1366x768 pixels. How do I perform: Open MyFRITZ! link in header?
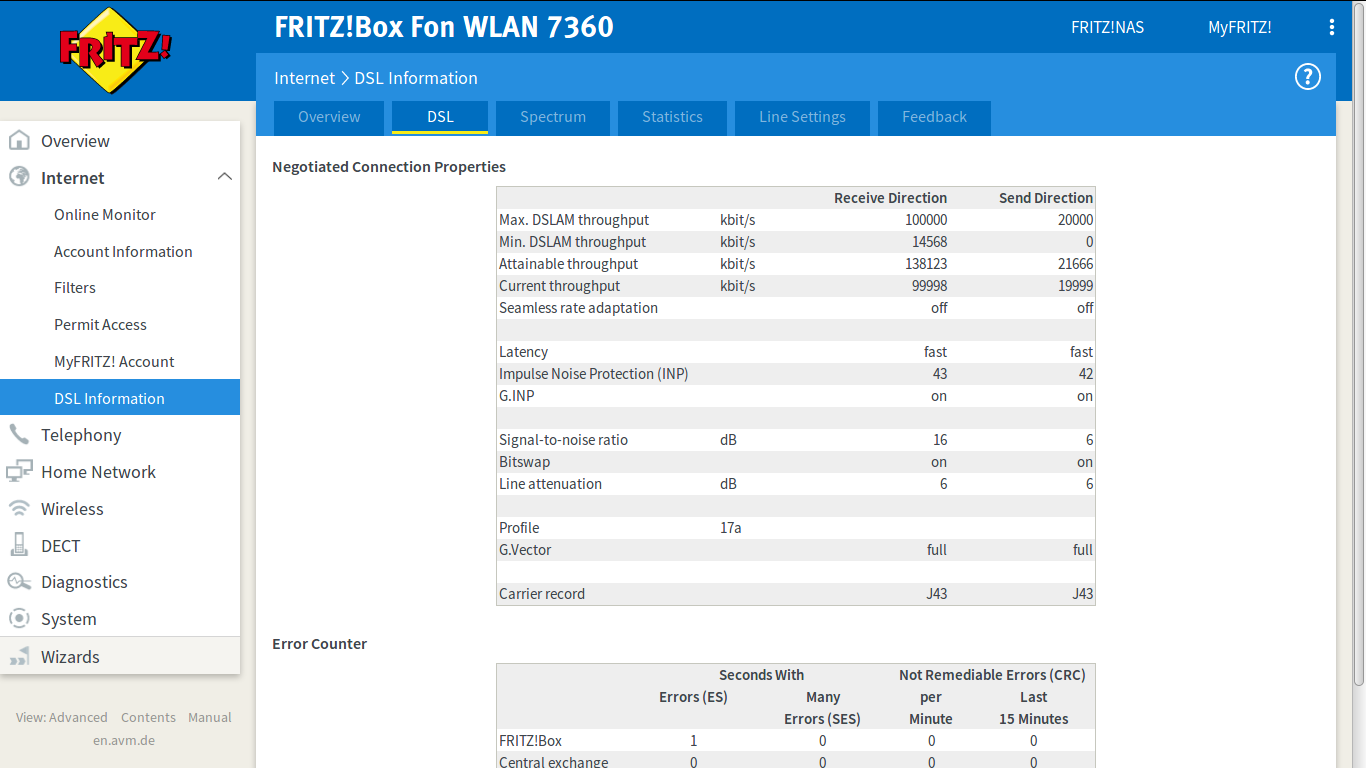point(1239,28)
